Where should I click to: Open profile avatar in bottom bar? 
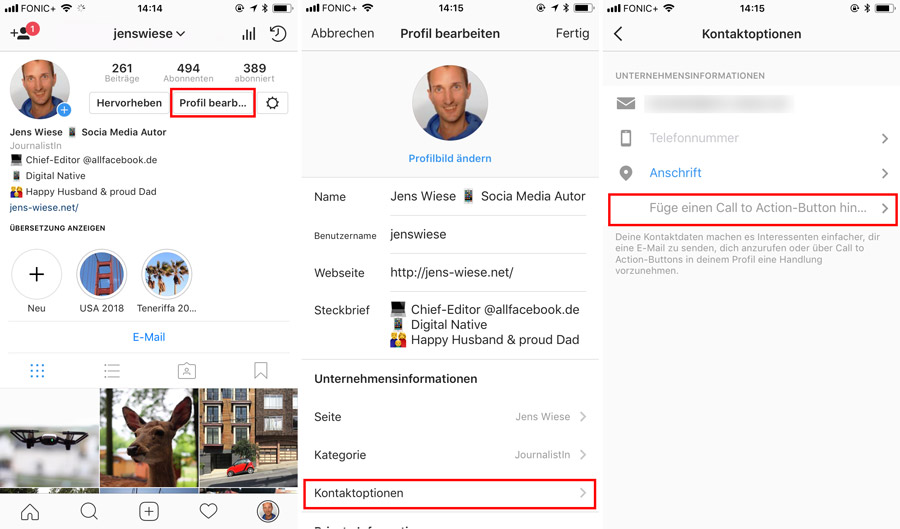(268, 511)
